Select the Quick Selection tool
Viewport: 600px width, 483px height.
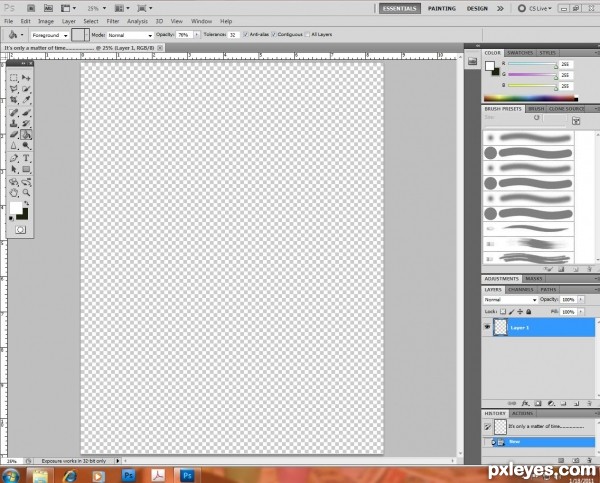26,89
